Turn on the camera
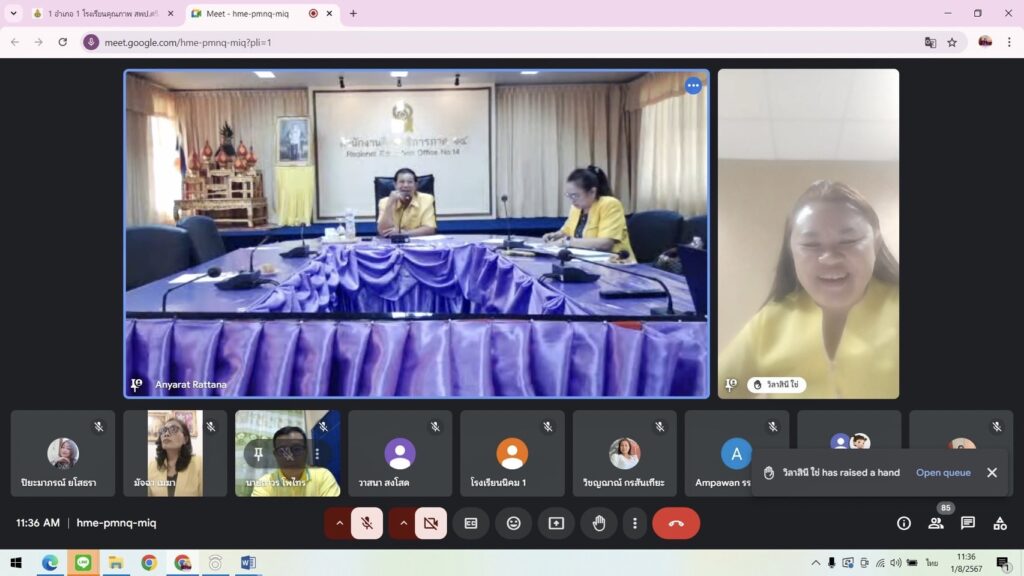The image size is (1024, 576). [431, 523]
